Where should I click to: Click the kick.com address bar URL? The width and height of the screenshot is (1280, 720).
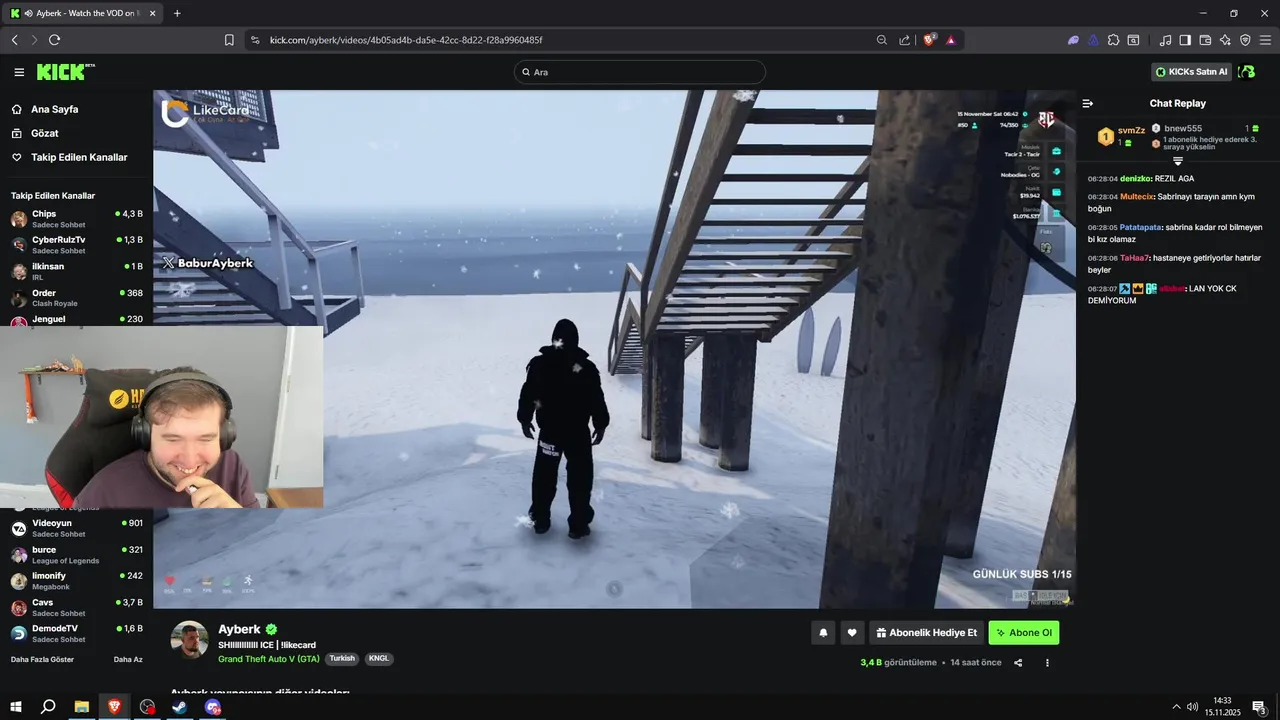406,40
